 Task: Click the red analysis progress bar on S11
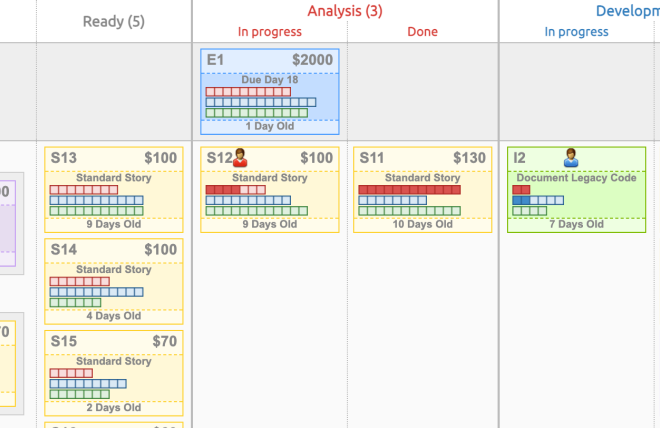(x=409, y=189)
